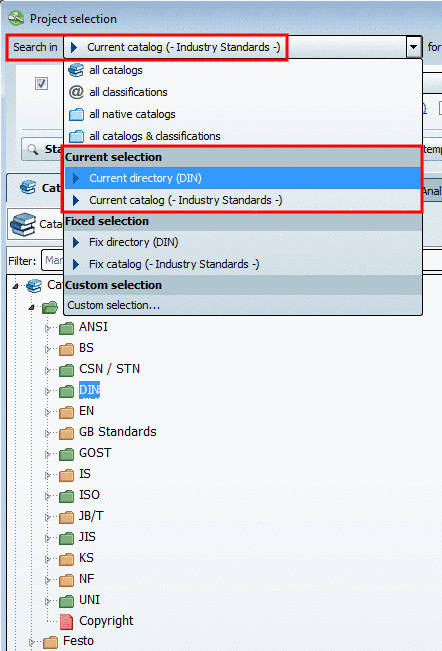Select the BS tree item

pyautogui.click(x=86, y=348)
